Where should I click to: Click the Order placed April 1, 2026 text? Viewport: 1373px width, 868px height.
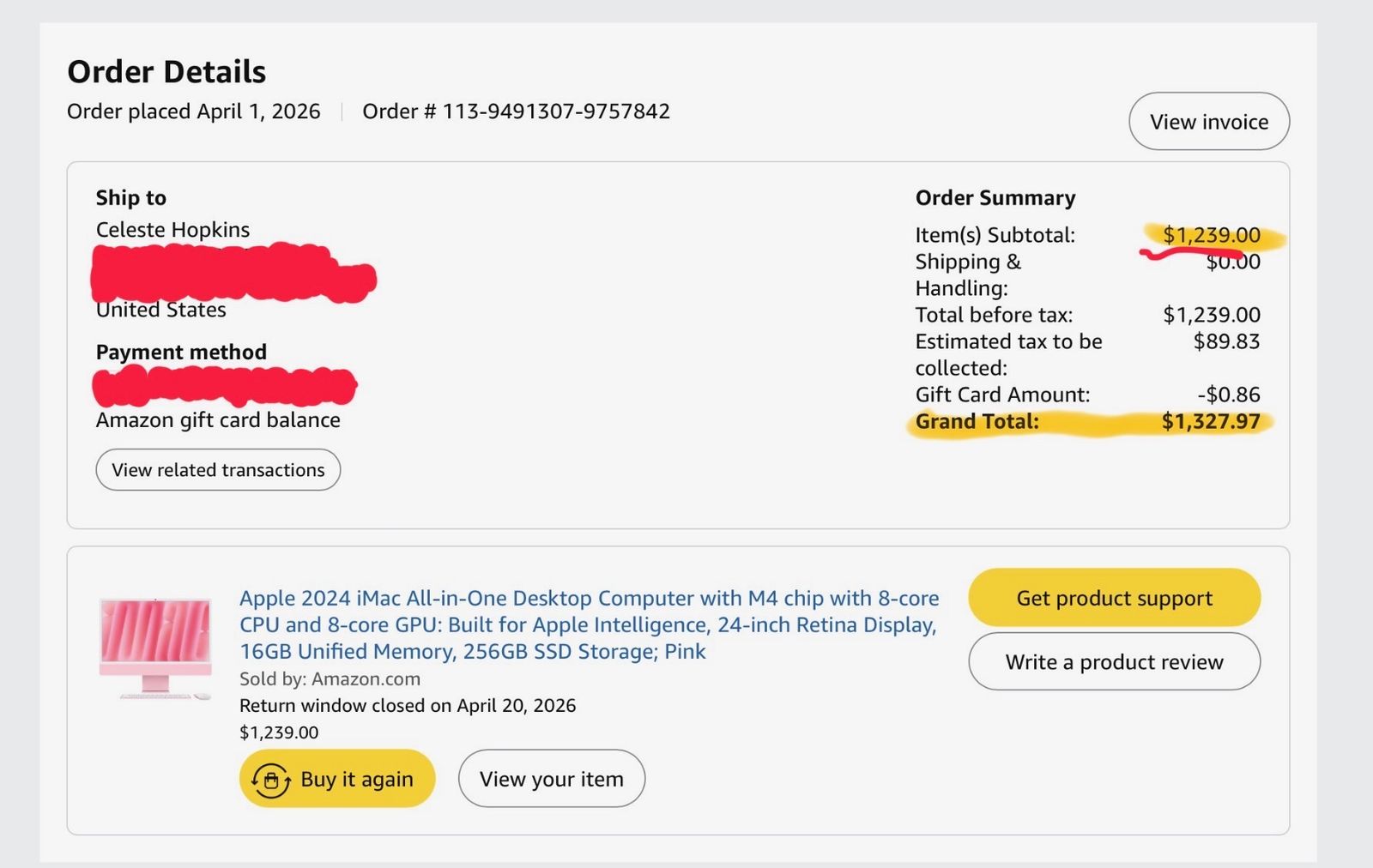pos(194,112)
